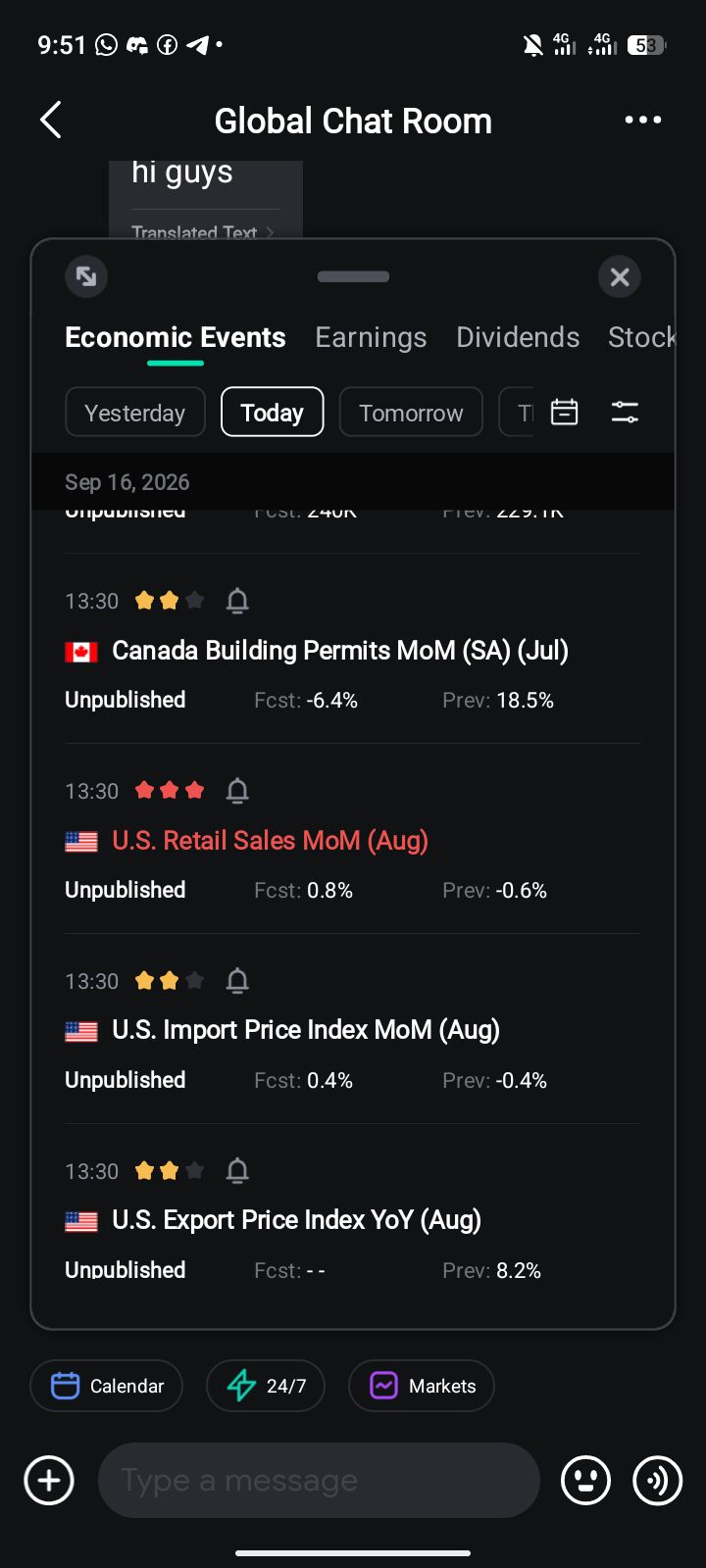Enable alert bell for U.S. Export Price Index
Image resolution: width=706 pixels, height=1568 pixels.
coord(237,1171)
